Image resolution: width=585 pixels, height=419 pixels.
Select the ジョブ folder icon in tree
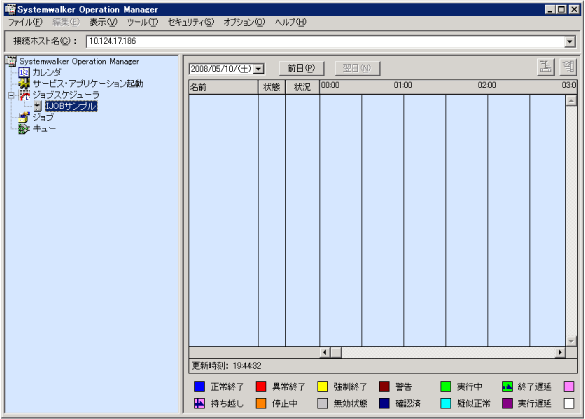click(24, 118)
